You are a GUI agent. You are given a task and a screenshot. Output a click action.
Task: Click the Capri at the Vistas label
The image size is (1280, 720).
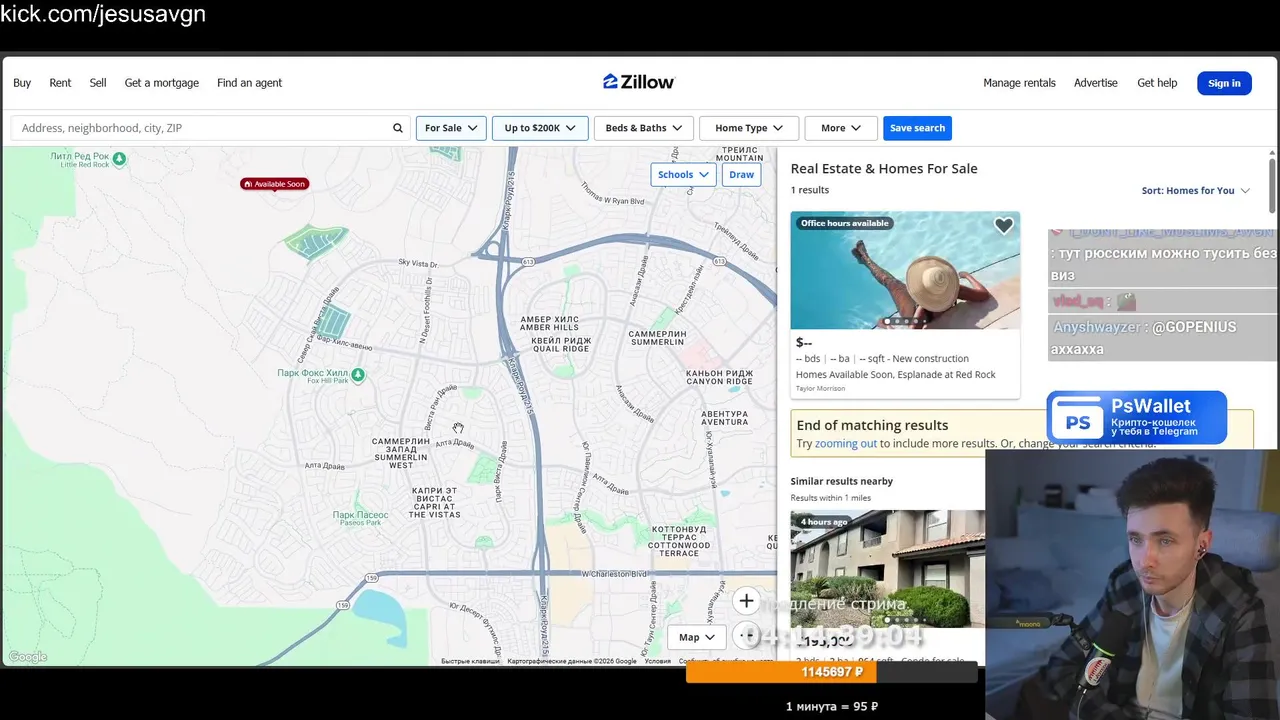[x=436, y=503]
